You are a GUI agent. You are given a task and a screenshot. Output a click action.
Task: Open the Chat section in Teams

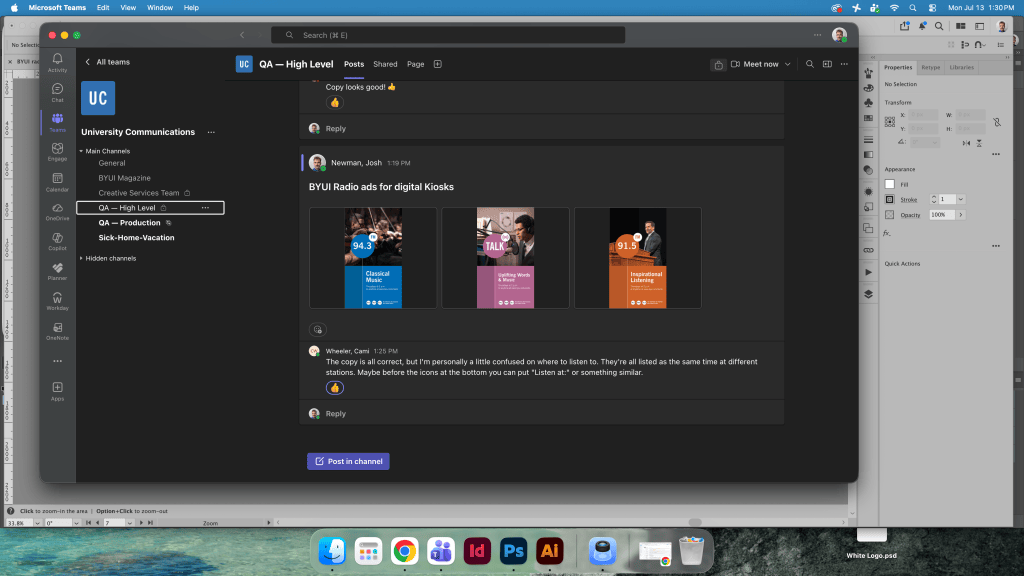click(x=57, y=93)
